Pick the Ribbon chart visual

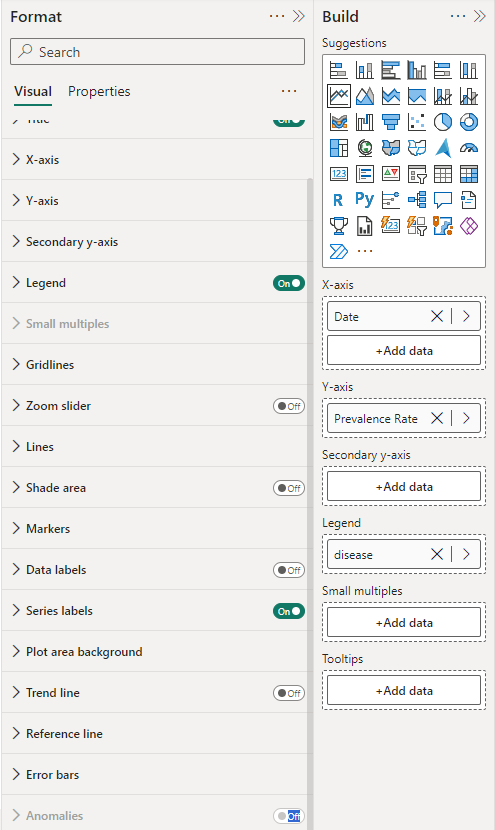click(x=338, y=122)
